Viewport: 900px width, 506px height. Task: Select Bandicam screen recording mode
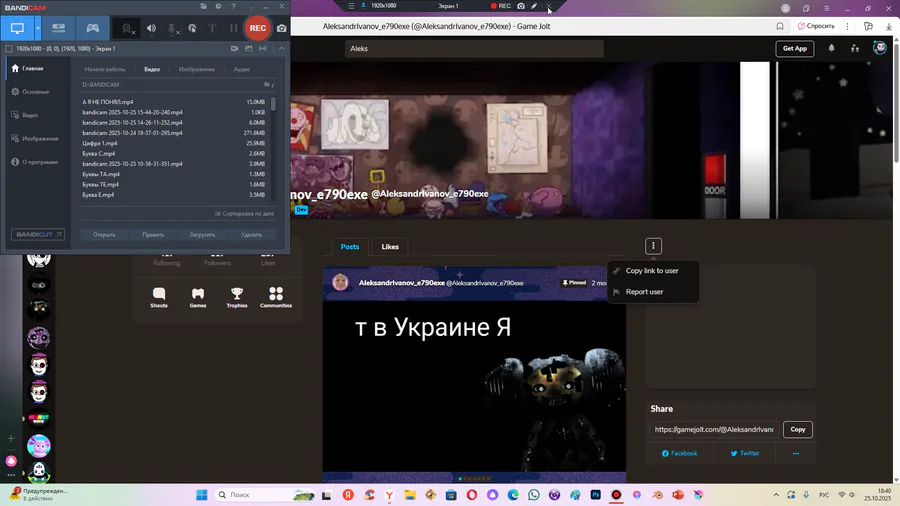[x=17, y=28]
